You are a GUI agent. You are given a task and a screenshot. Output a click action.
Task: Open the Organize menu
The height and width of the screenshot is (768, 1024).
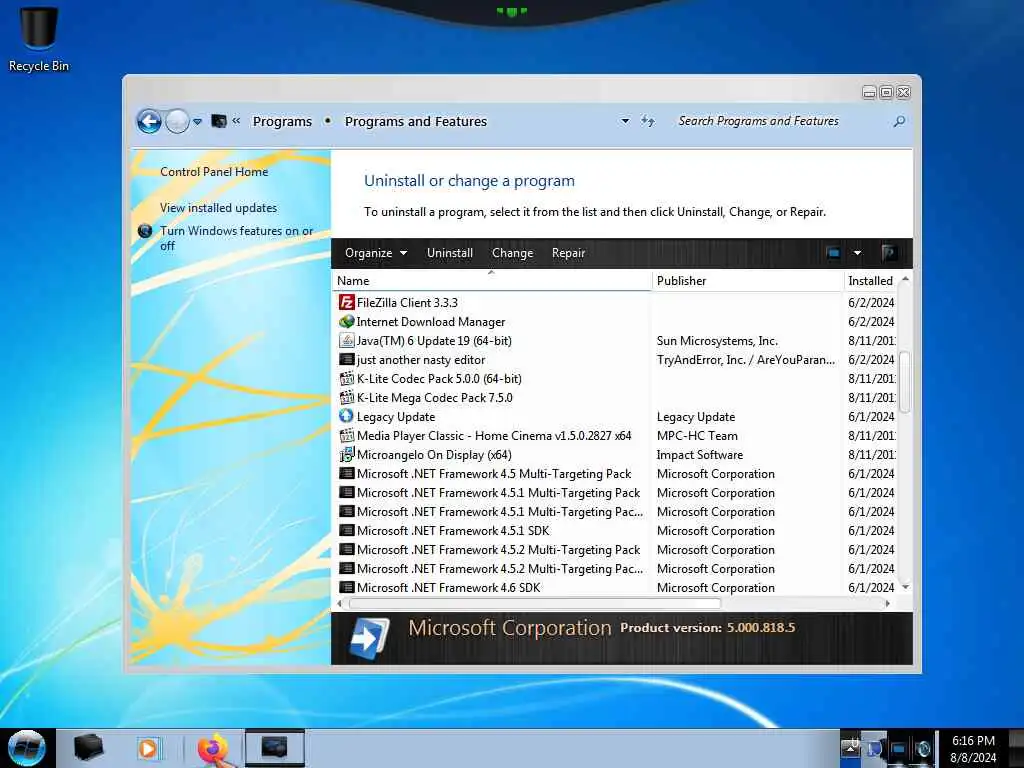coord(376,253)
